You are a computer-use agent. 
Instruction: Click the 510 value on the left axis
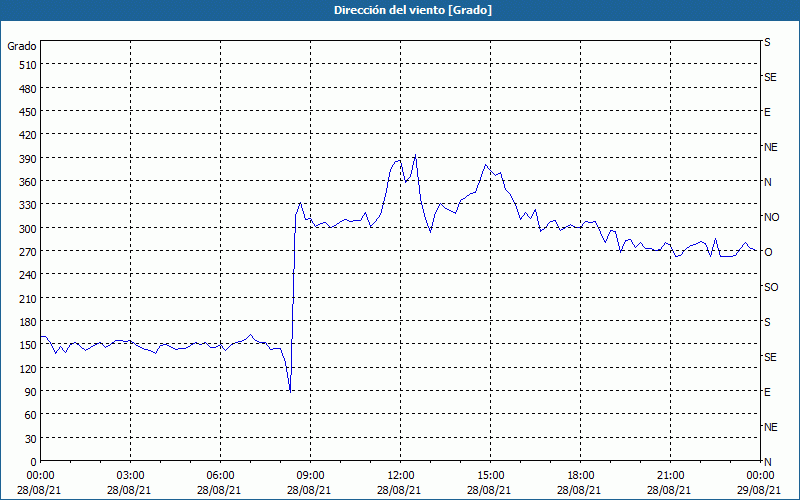tap(28, 65)
